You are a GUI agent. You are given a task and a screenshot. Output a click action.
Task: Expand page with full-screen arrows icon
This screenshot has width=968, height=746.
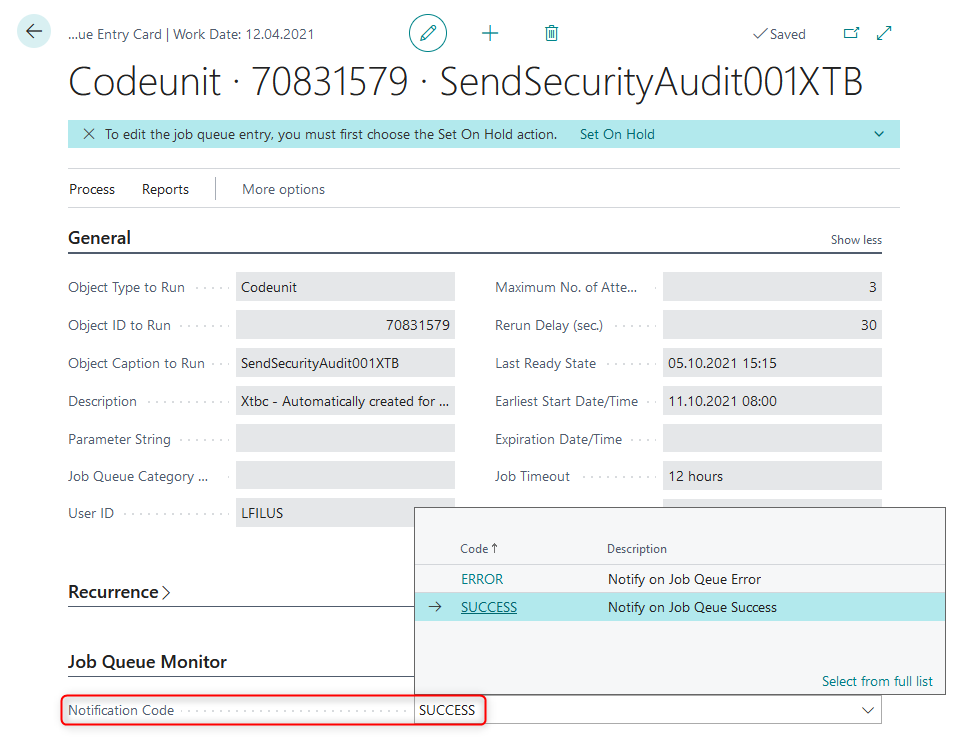tap(884, 33)
